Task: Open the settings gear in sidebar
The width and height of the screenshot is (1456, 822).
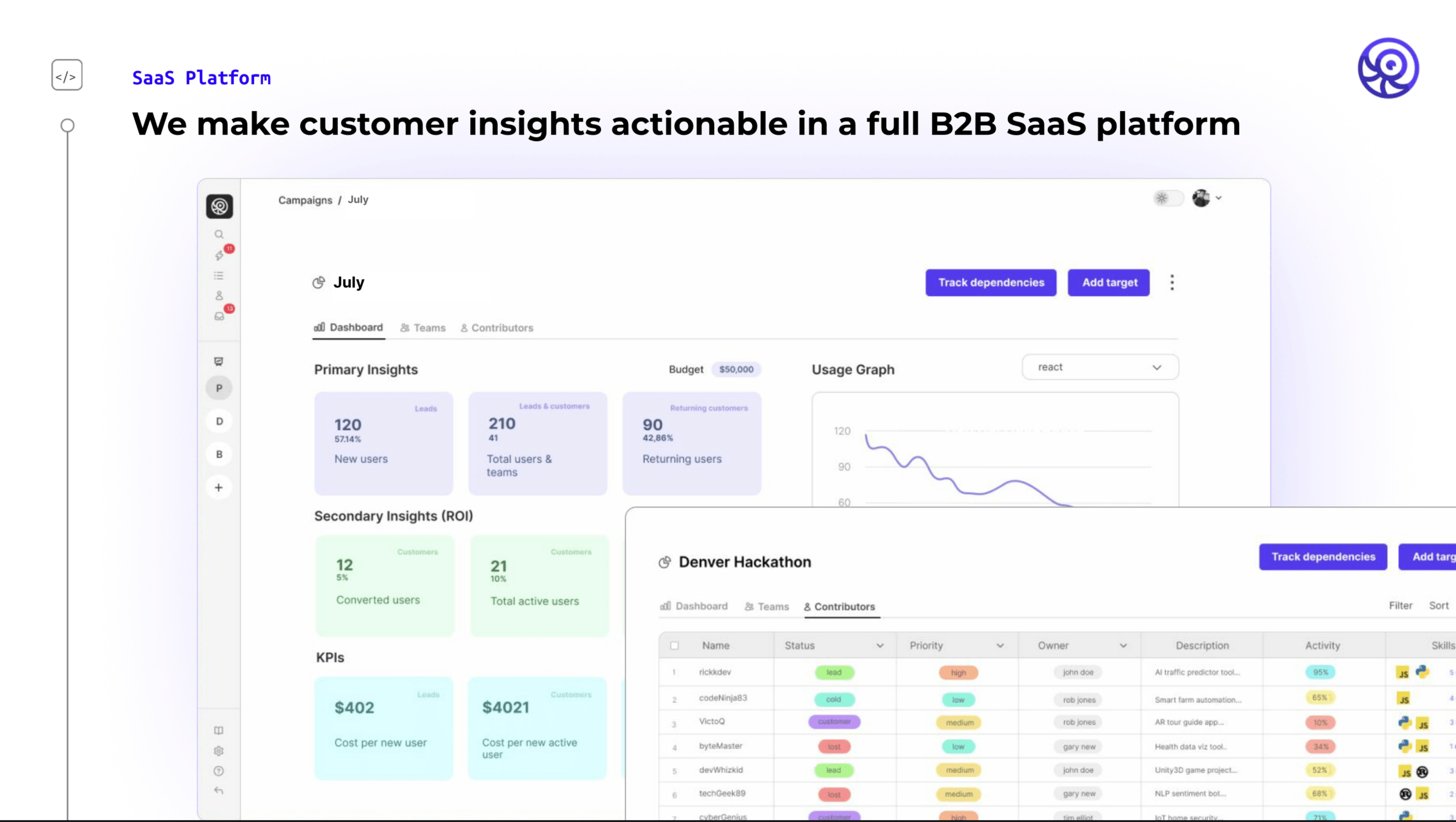Action: (x=219, y=751)
